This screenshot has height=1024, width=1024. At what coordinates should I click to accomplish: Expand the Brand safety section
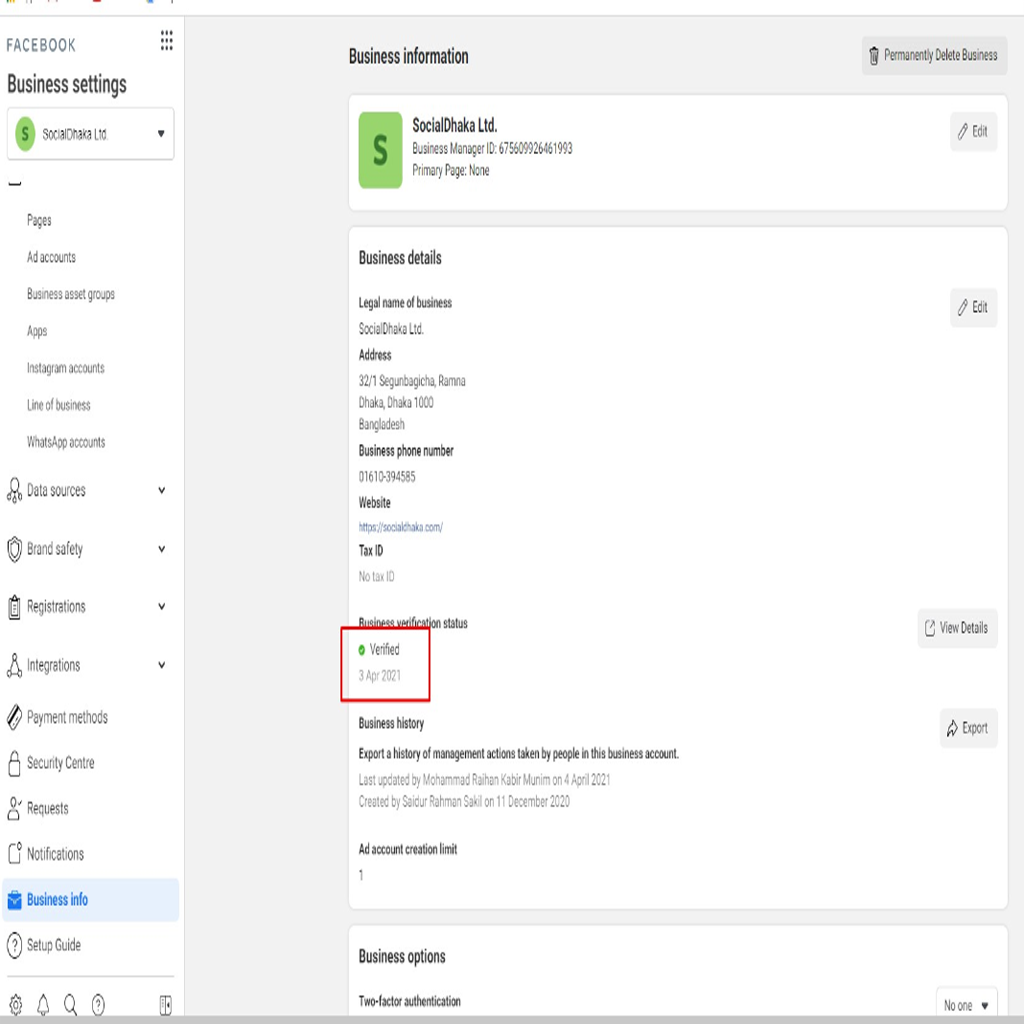pos(161,549)
